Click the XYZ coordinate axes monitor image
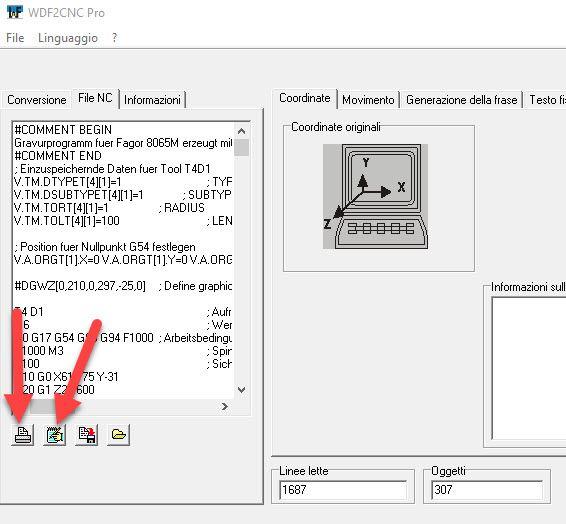Image resolution: width=566 pixels, height=524 pixels. pyautogui.click(x=375, y=196)
